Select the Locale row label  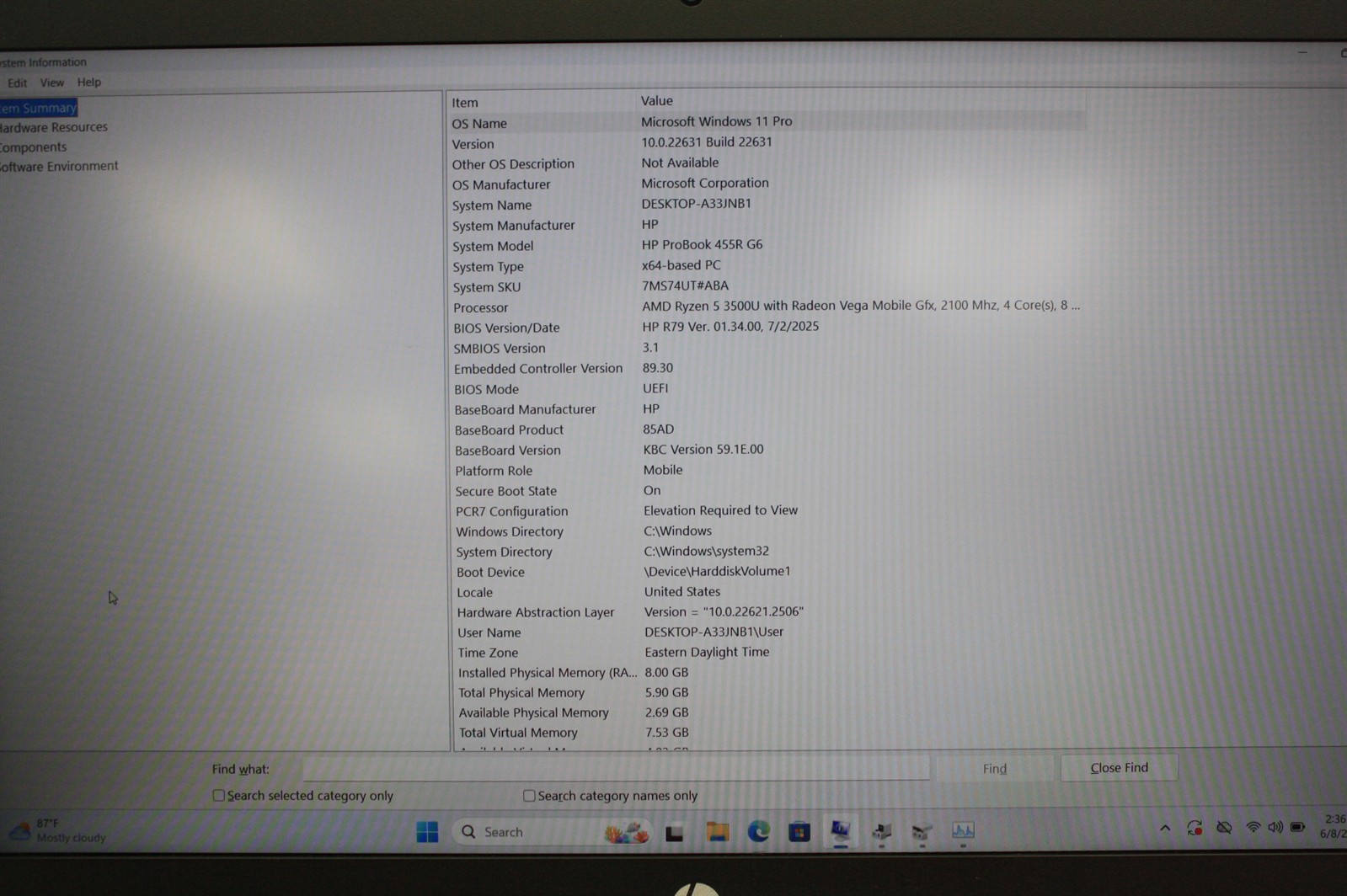point(474,592)
